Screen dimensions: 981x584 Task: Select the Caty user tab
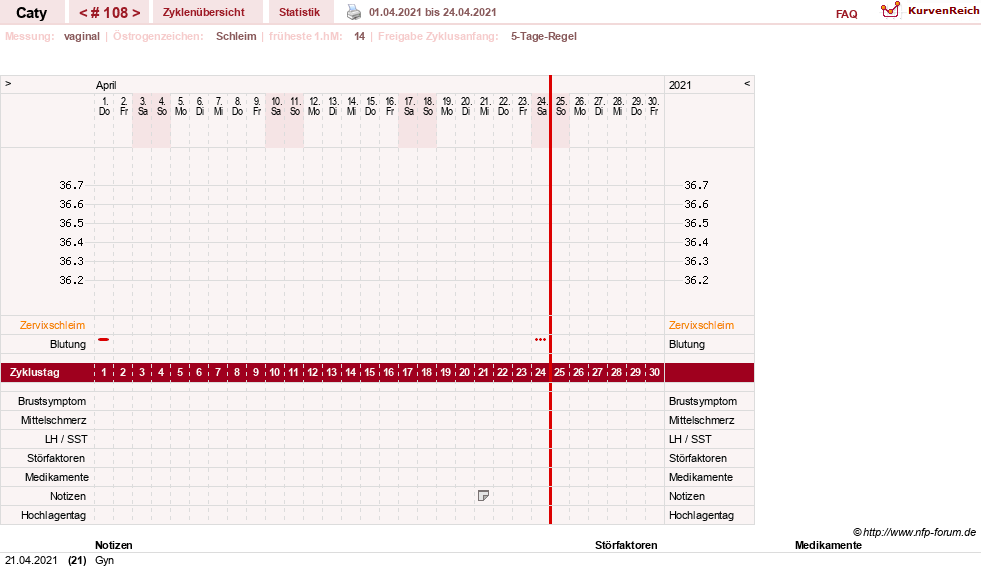tap(31, 13)
